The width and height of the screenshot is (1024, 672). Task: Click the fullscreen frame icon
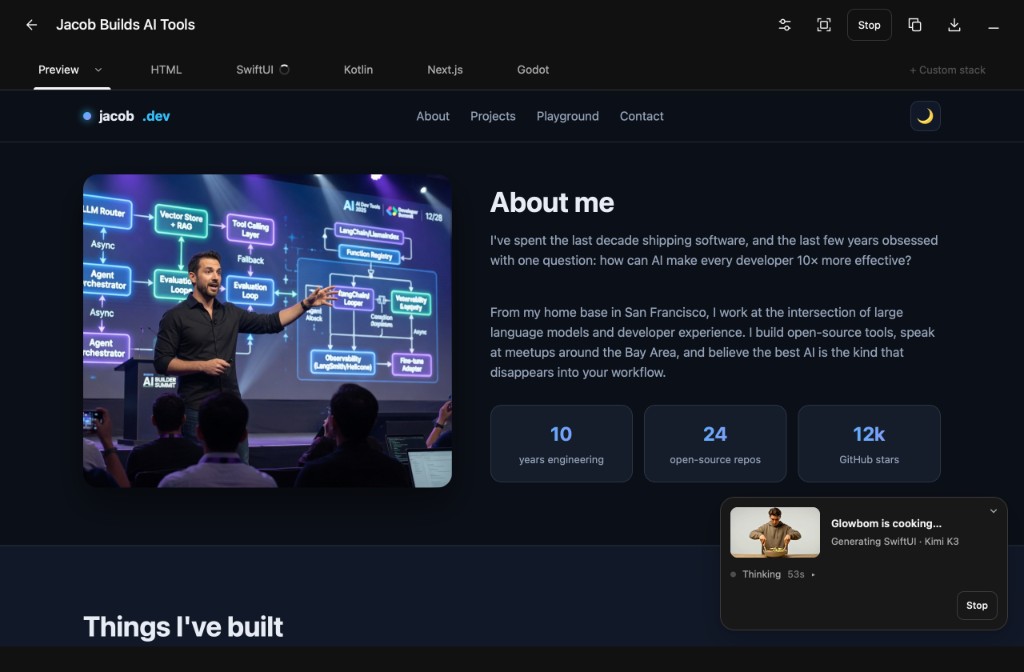click(824, 25)
